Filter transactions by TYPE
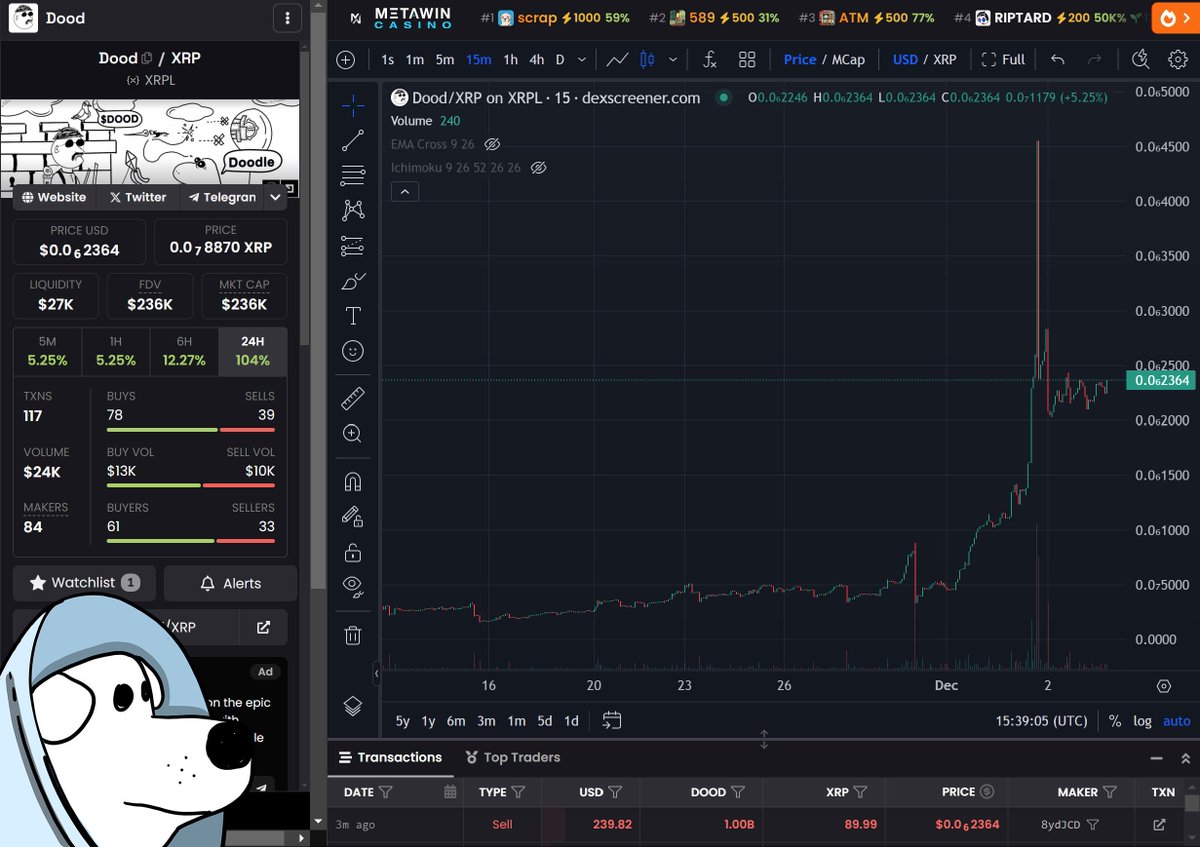Image resolution: width=1200 pixels, height=847 pixels. (x=518, y=792)
